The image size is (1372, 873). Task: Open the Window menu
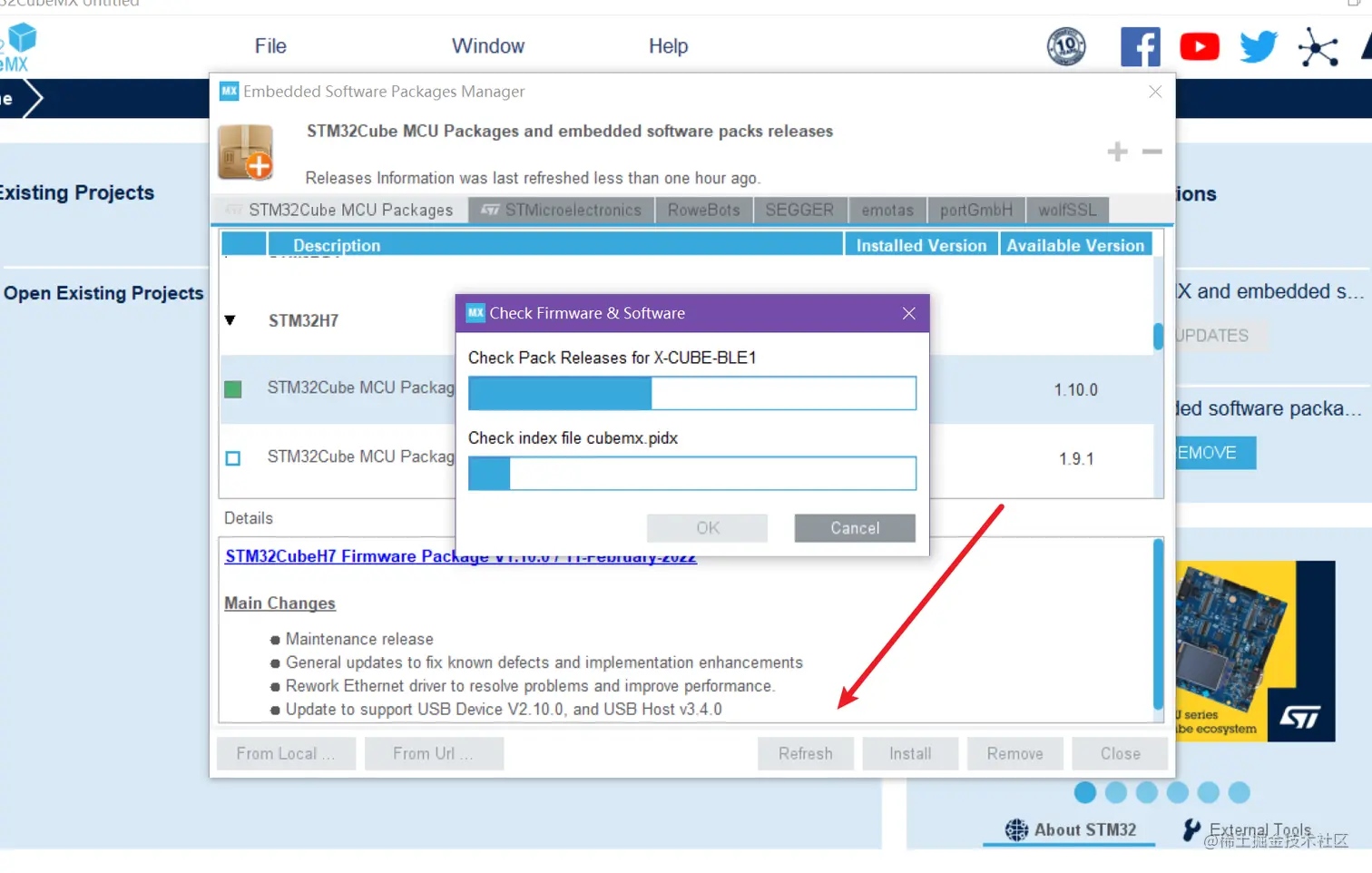pos(488,46)
